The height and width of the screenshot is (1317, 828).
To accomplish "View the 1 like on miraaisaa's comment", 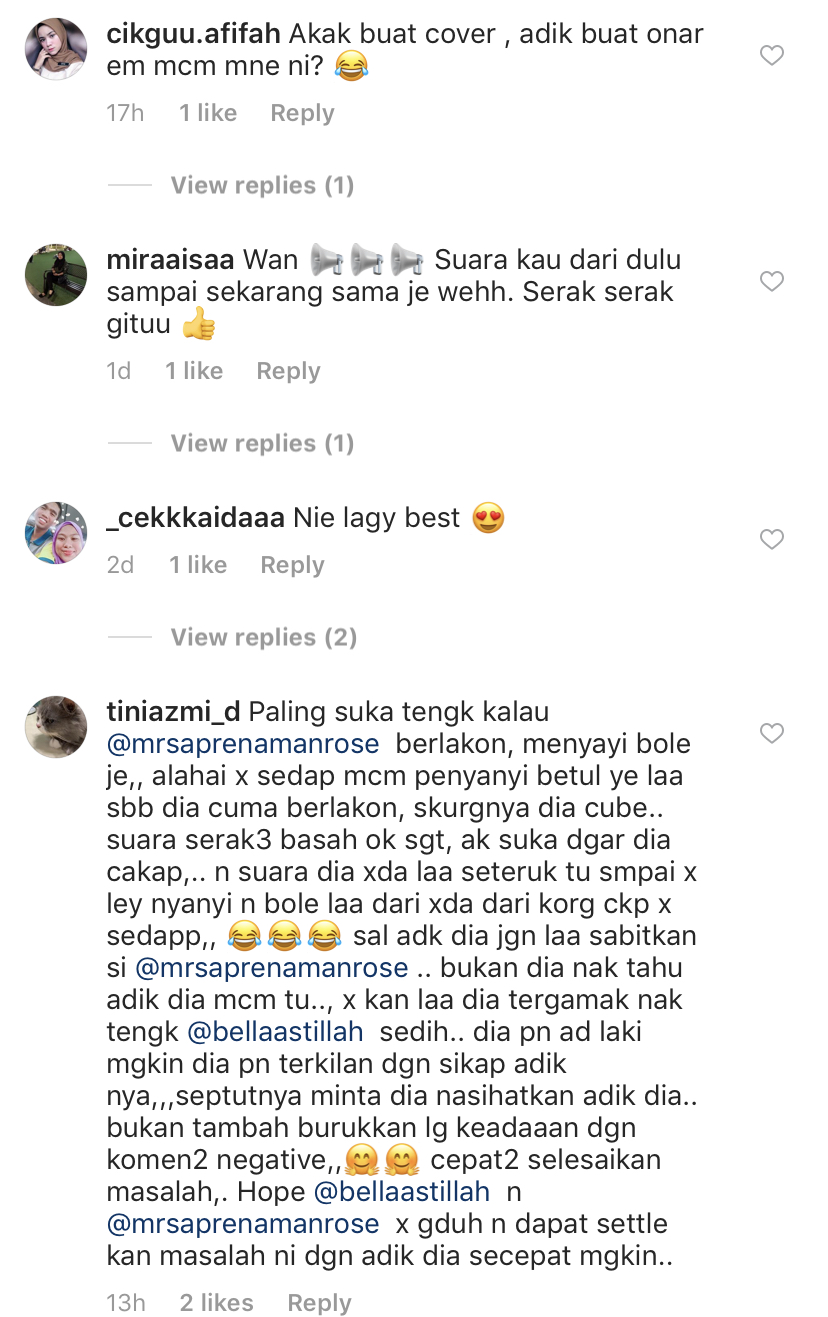I will point(194,371).
